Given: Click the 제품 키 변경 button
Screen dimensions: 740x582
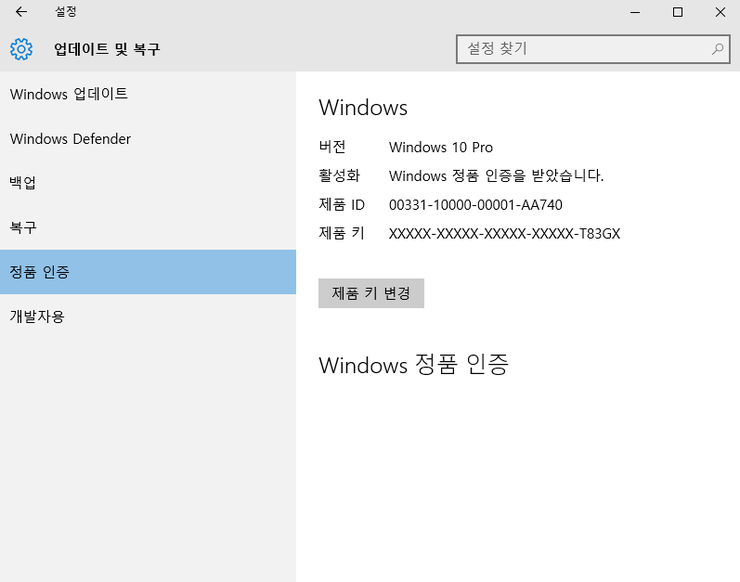Looking at the screenshot, I should 371,293.
